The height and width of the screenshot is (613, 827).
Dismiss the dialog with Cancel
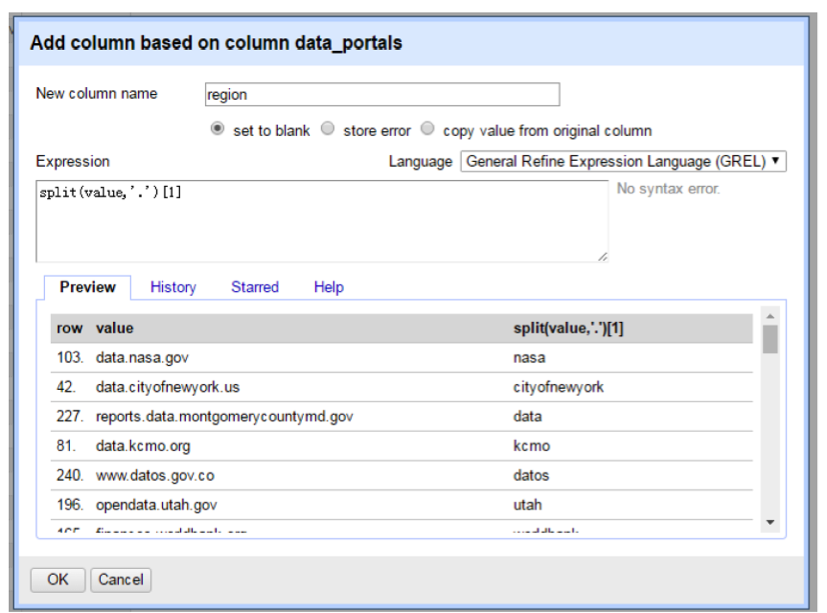[x=121, y=580]
